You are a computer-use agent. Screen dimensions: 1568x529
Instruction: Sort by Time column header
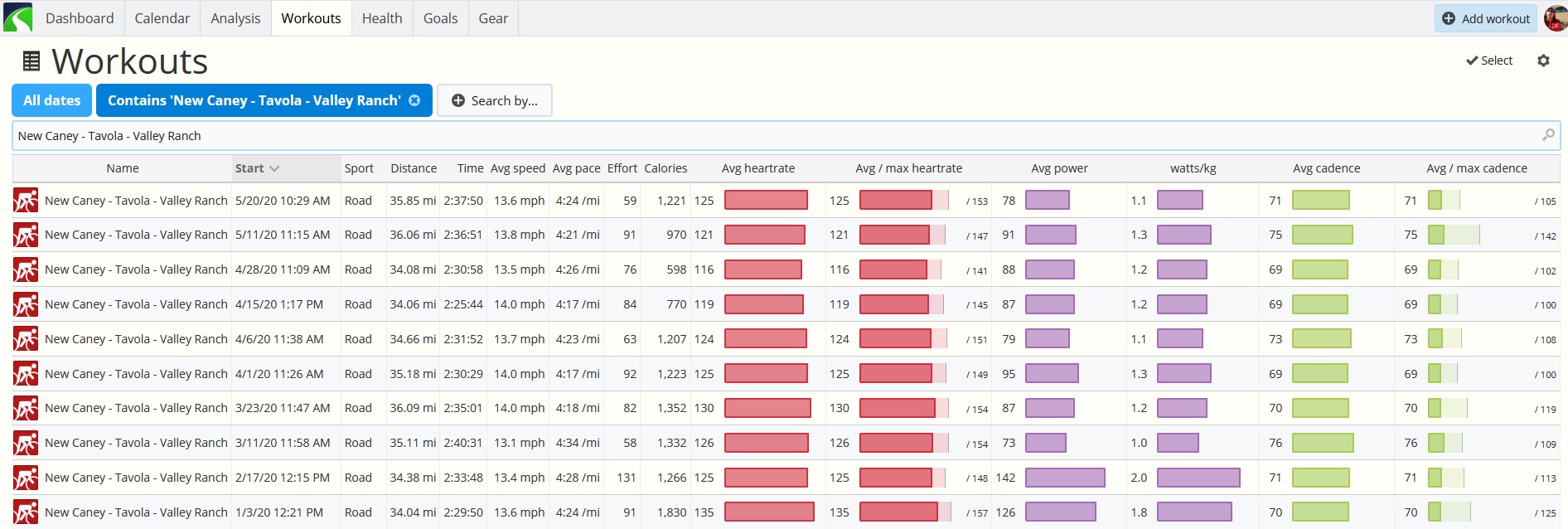[470, 168]
